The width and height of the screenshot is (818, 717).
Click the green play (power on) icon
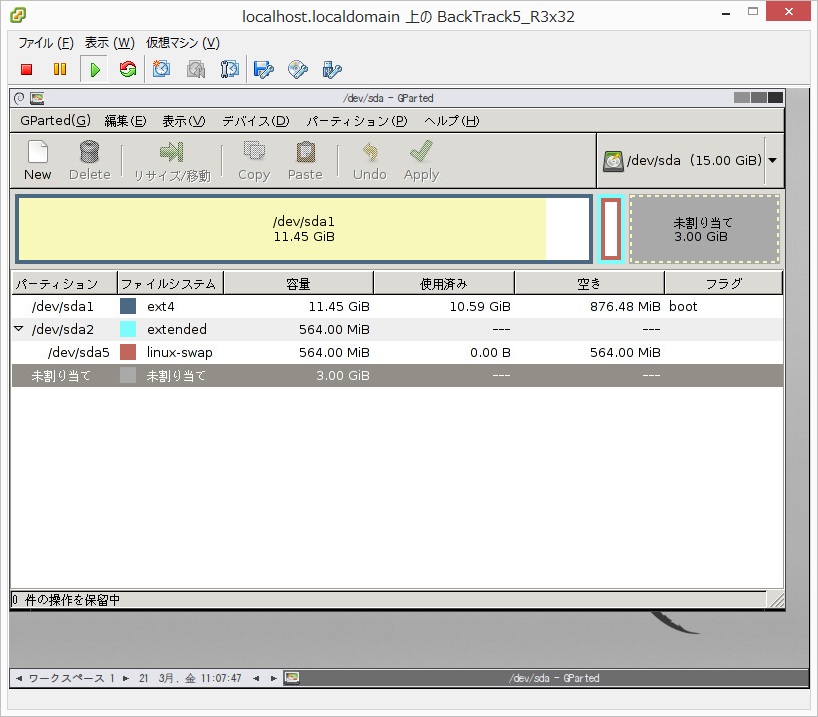[94, 69]
